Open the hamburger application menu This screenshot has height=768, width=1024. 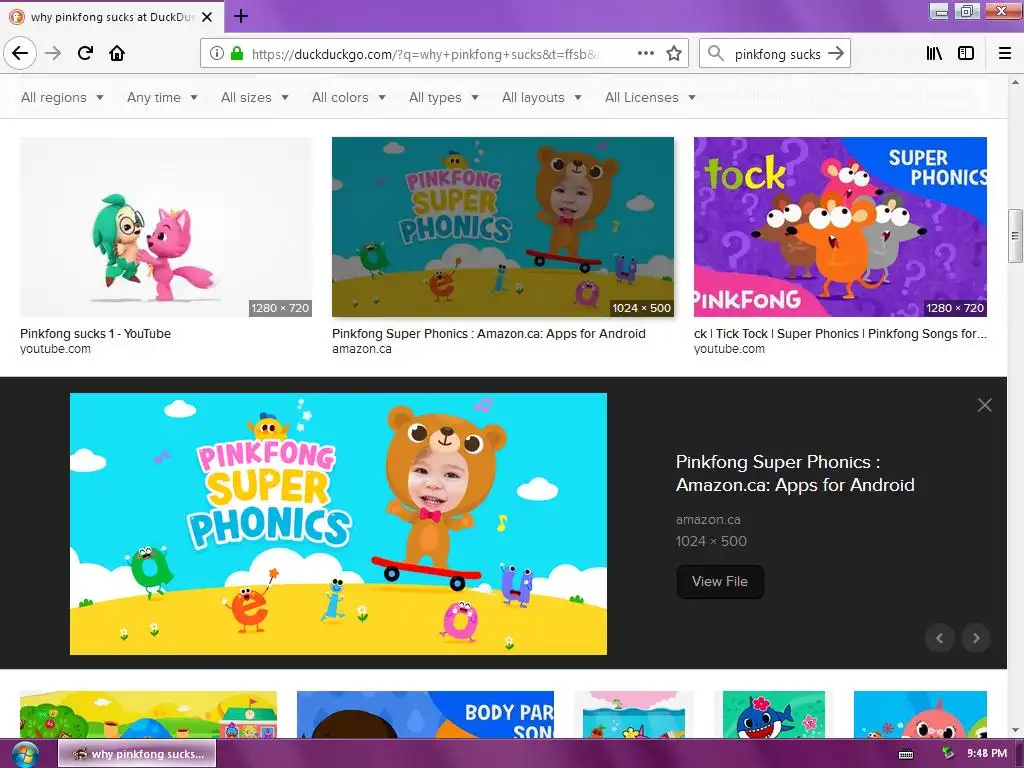click(1005, 54)
